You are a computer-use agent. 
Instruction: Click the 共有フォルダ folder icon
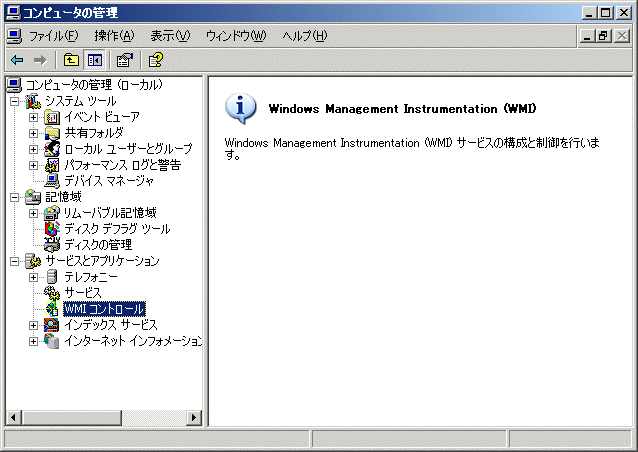pyautogui.click(x=52, y=133)
